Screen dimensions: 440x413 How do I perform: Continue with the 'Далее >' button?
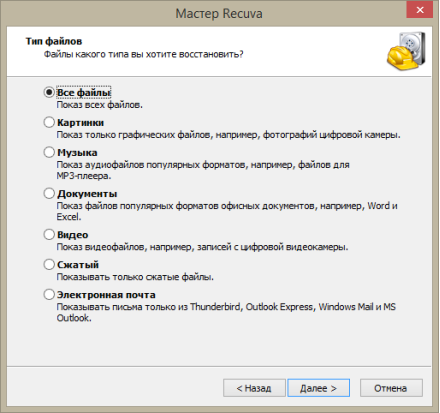click(319, 388)
